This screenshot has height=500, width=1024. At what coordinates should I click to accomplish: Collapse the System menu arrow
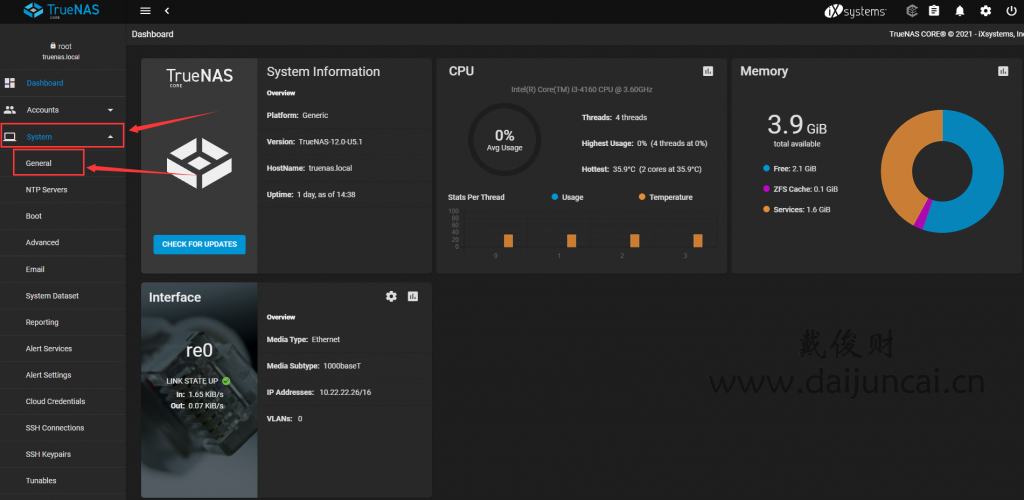(110, 136)
